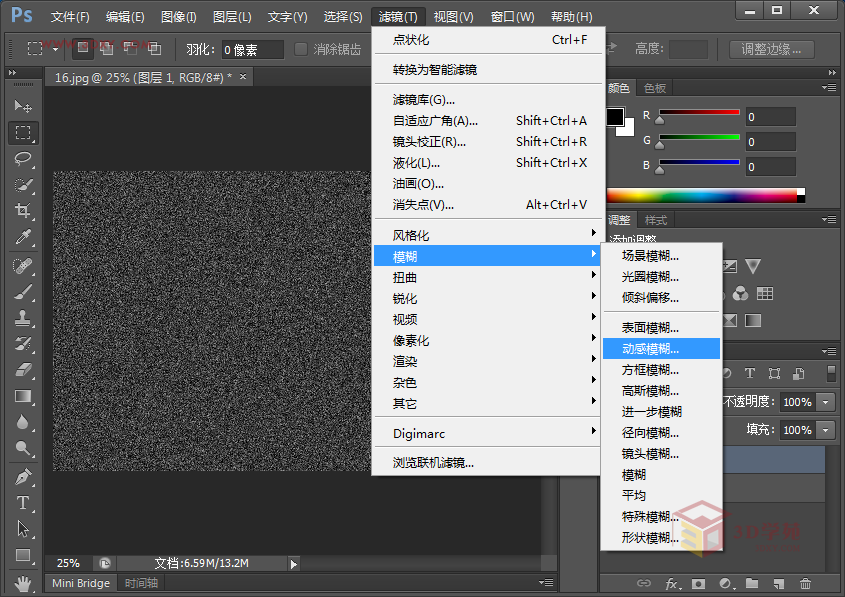Select the Pen tool
This screenshot has height=597, width=845.
(23, 477)
